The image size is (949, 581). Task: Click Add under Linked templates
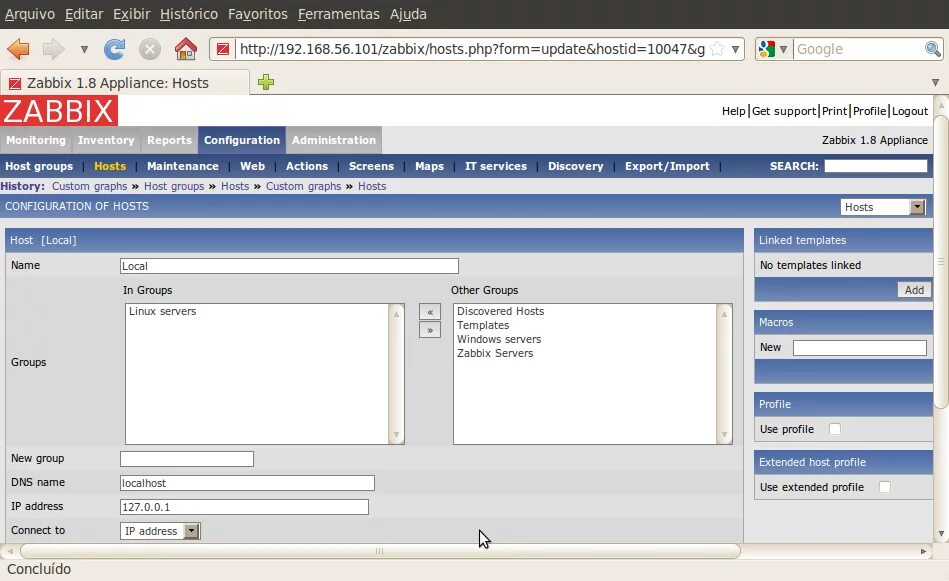[x=914, y=290]
